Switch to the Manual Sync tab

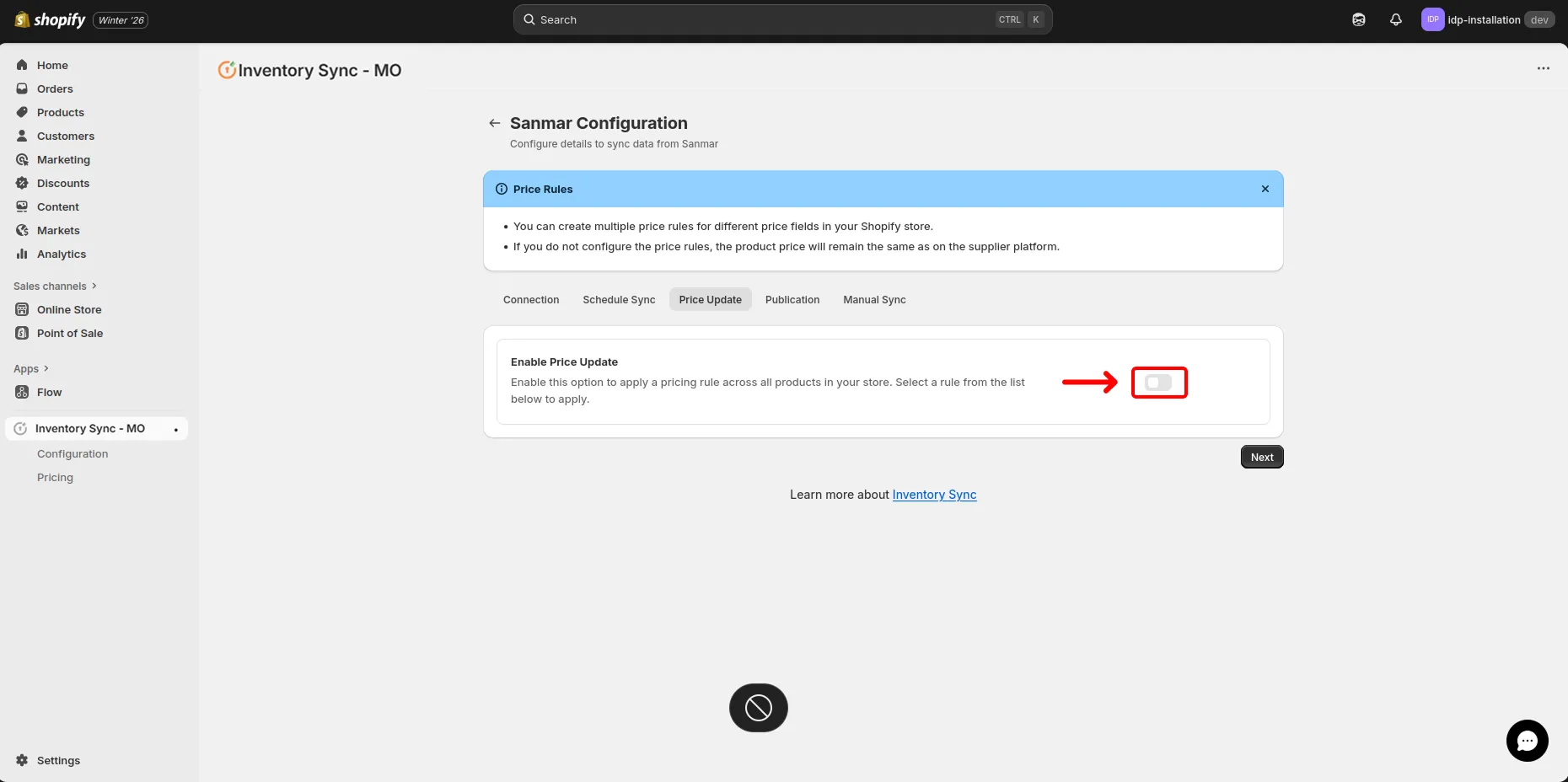pos(874,299)
